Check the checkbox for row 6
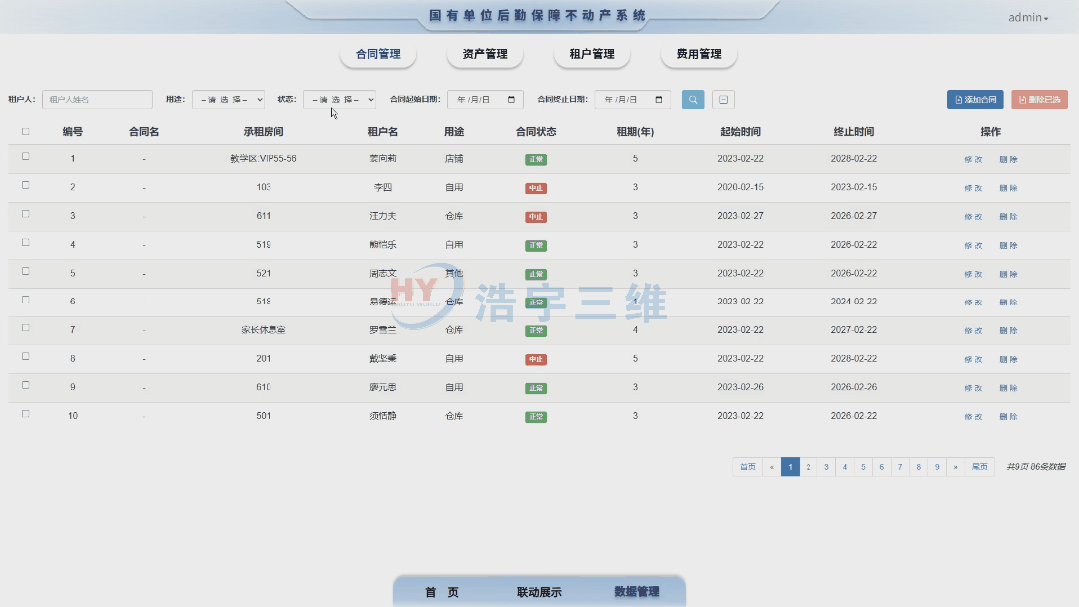The width and height of the screenshot is (1079, 607). (25, 300)
